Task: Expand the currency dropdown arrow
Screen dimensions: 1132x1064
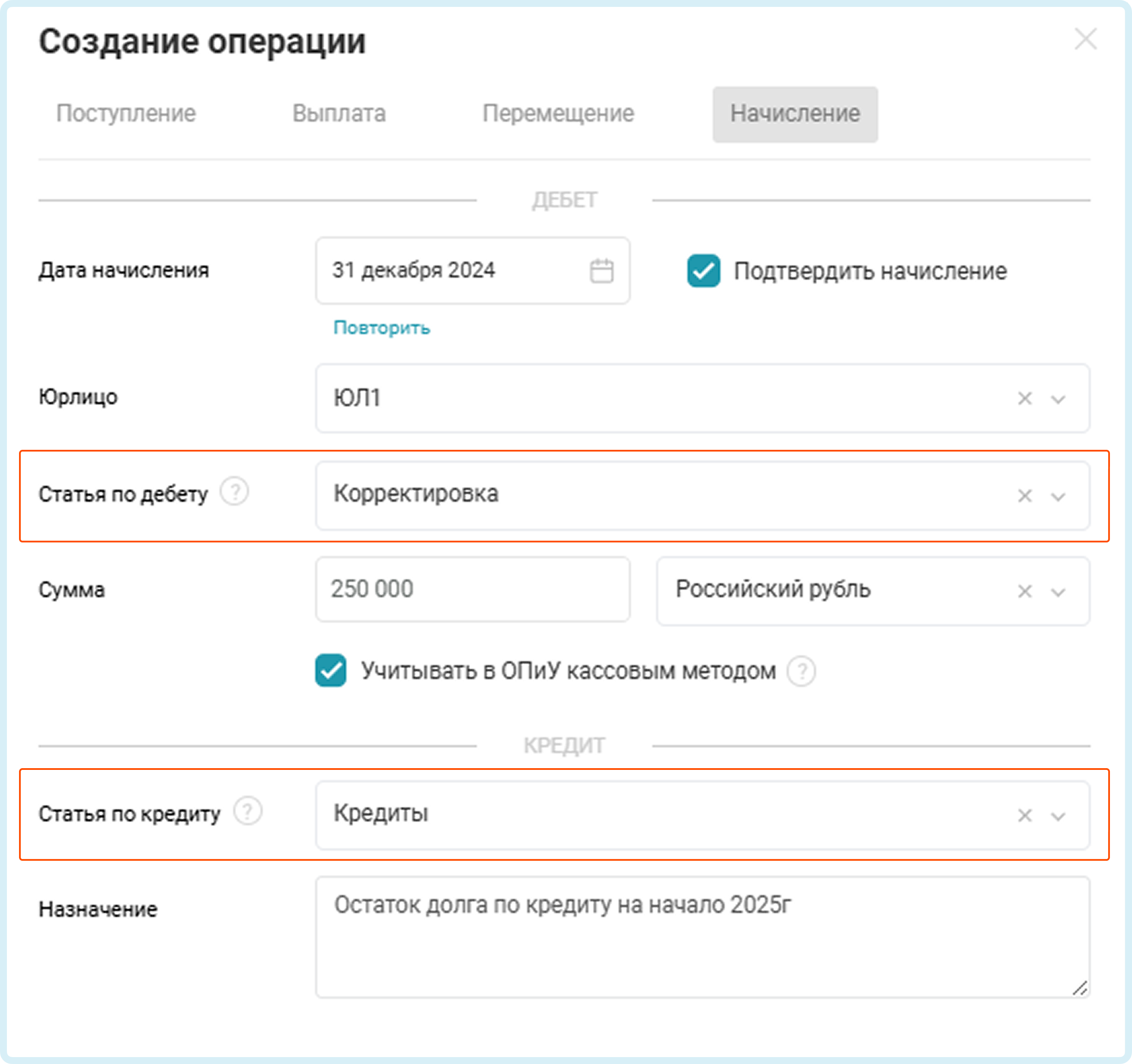Action: pyautogui.click(x=1058, y=593)
